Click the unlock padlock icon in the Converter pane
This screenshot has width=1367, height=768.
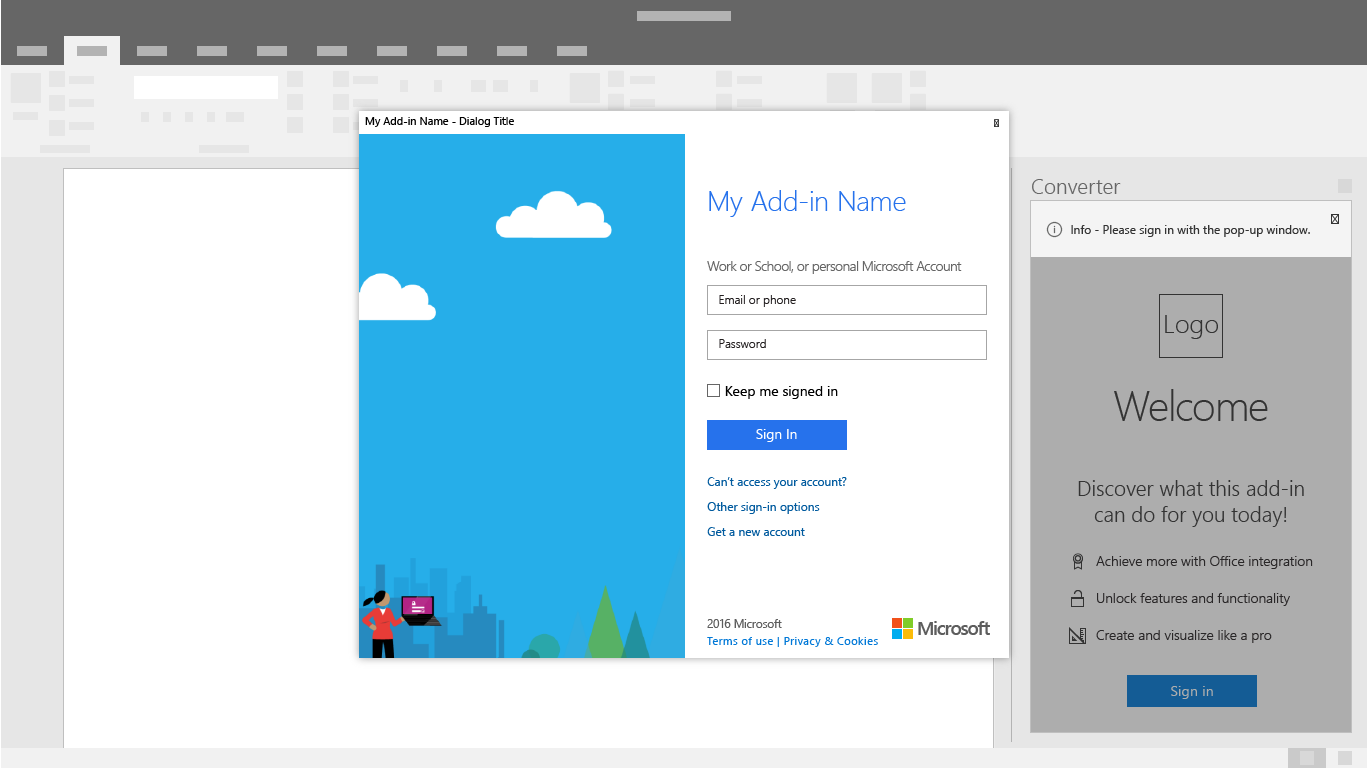coord(1077,598)
